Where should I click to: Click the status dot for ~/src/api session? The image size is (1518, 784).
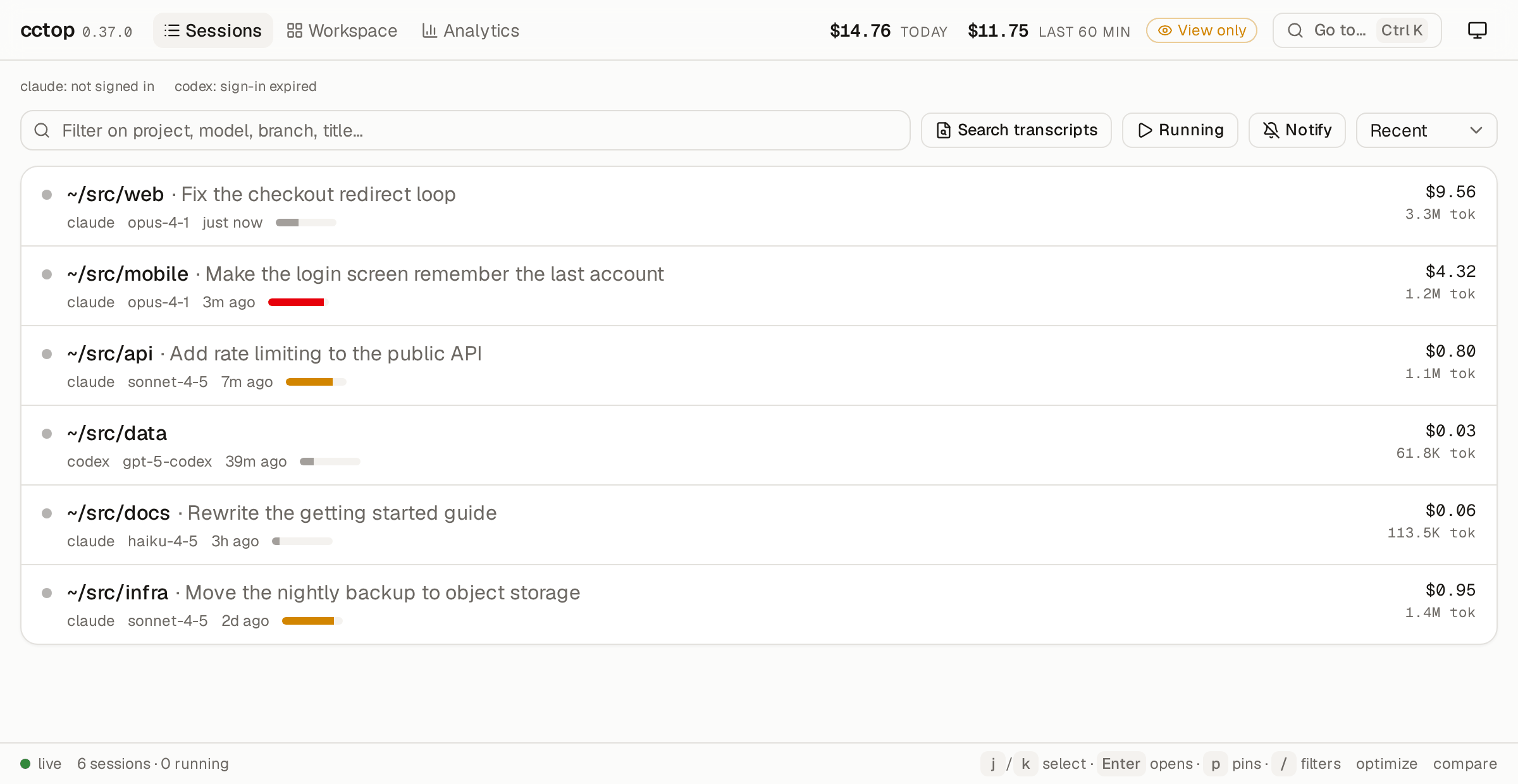47,354
